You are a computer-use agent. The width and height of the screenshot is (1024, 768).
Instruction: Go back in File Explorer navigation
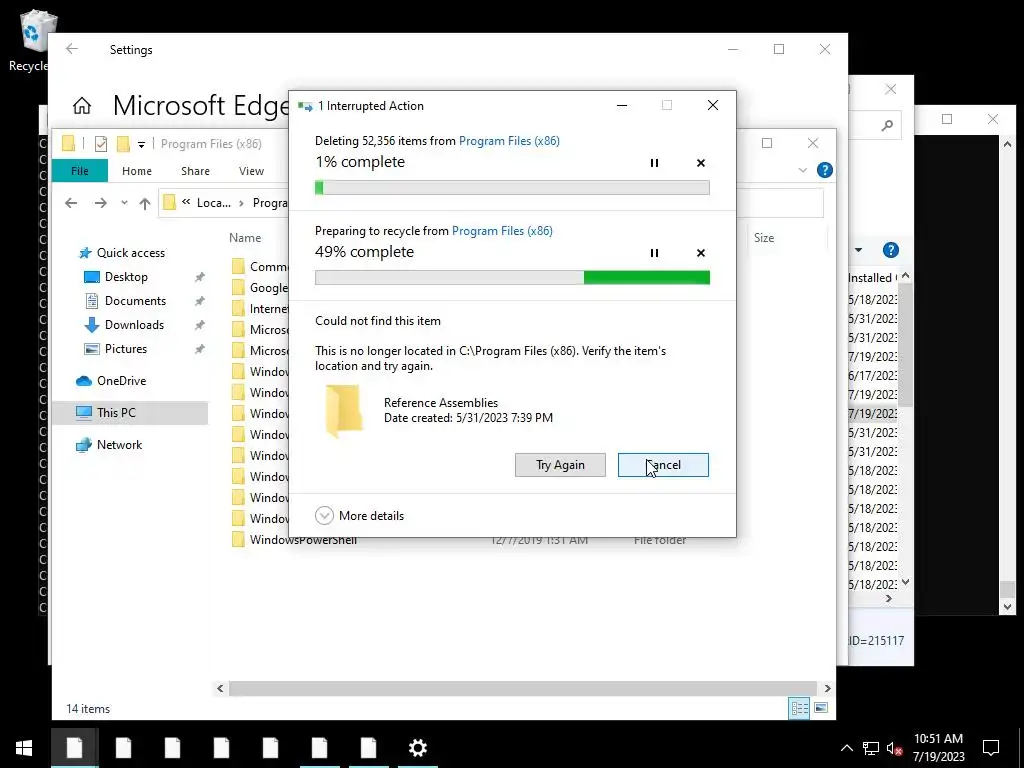click(71, 203)
